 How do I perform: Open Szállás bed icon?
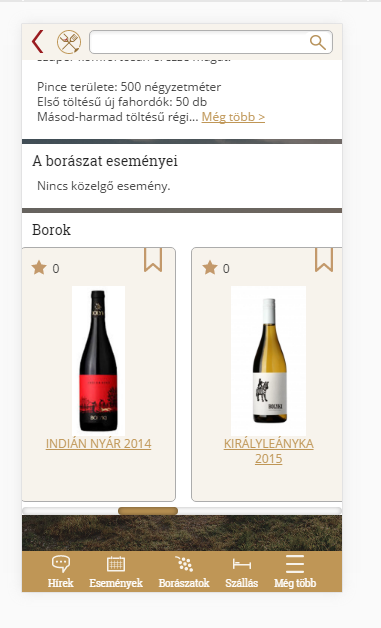click(x=242, y=564)
